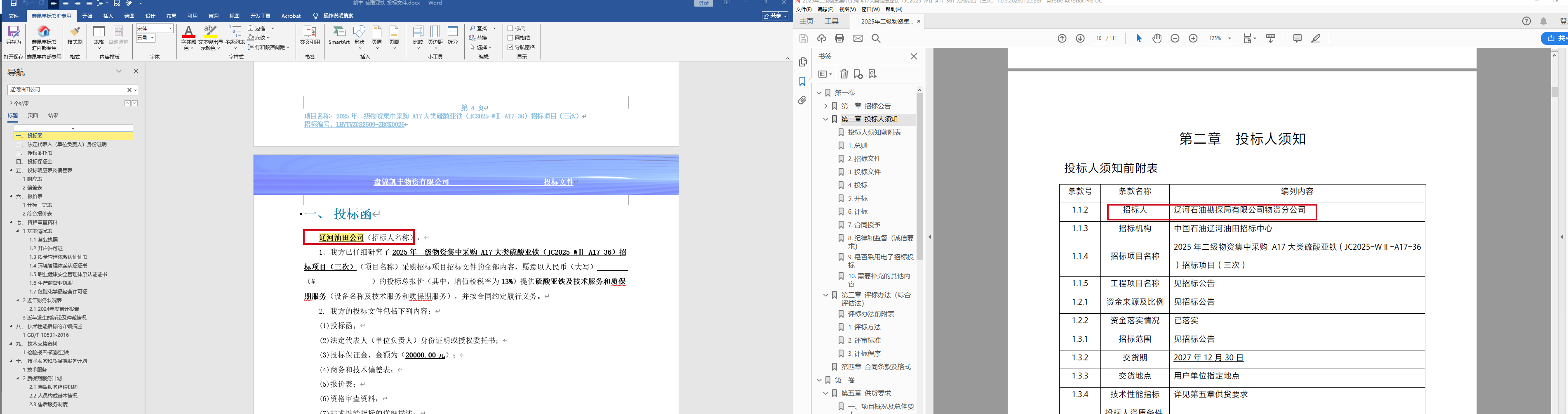Open the search magnifier in Acrobat
The width and height of the screenshot is (1568, 414).
click(876, 38)
